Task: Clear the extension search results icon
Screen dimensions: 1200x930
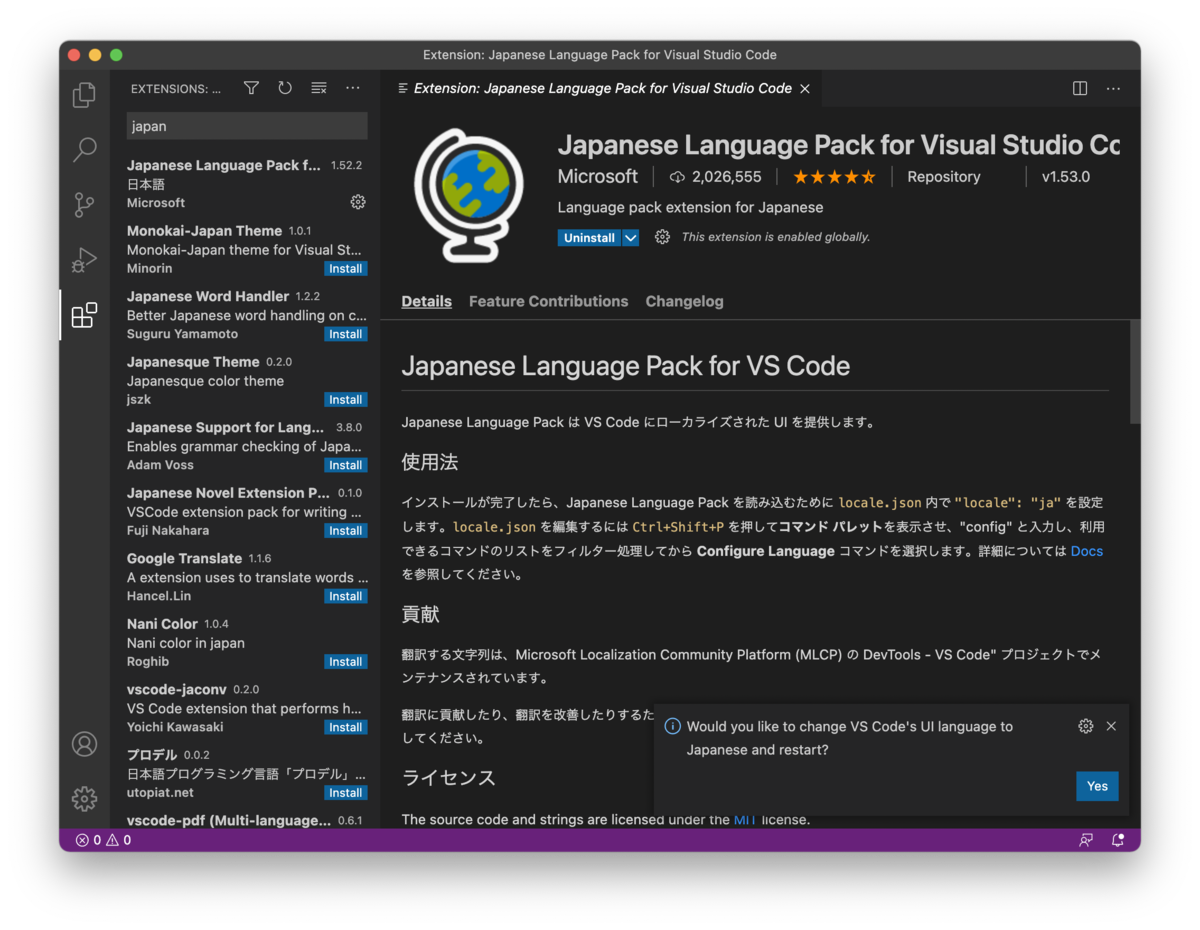Action: tap(318, 88)
